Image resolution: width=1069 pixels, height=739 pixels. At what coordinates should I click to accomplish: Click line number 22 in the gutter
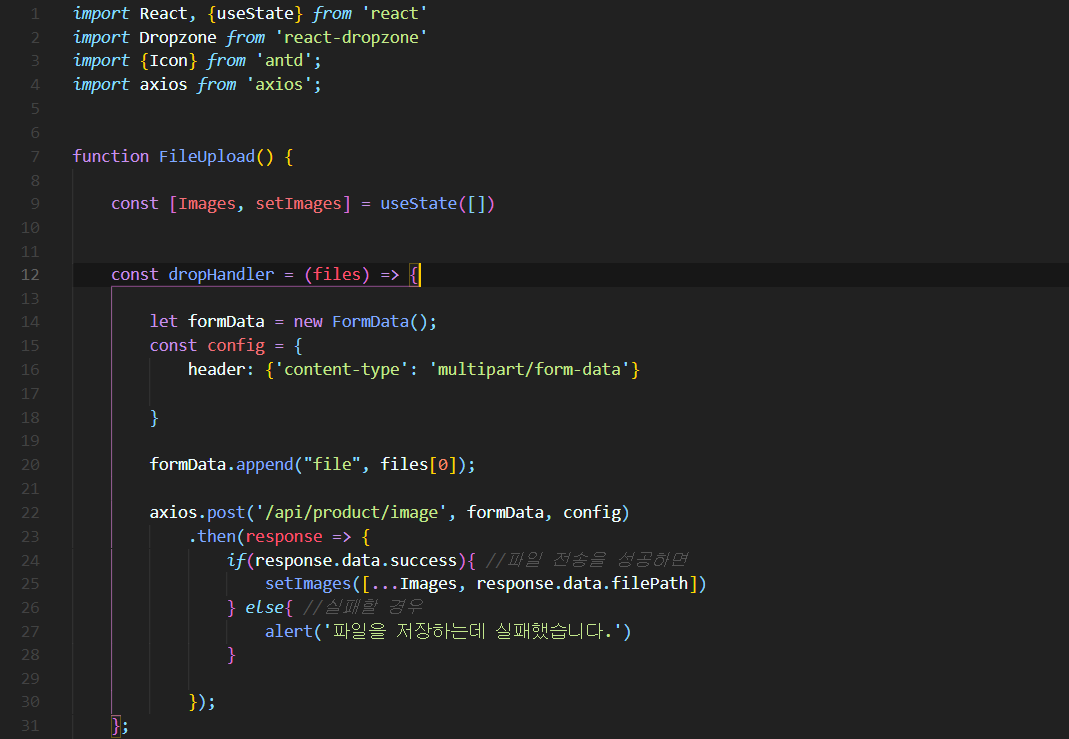pos(30,513)
